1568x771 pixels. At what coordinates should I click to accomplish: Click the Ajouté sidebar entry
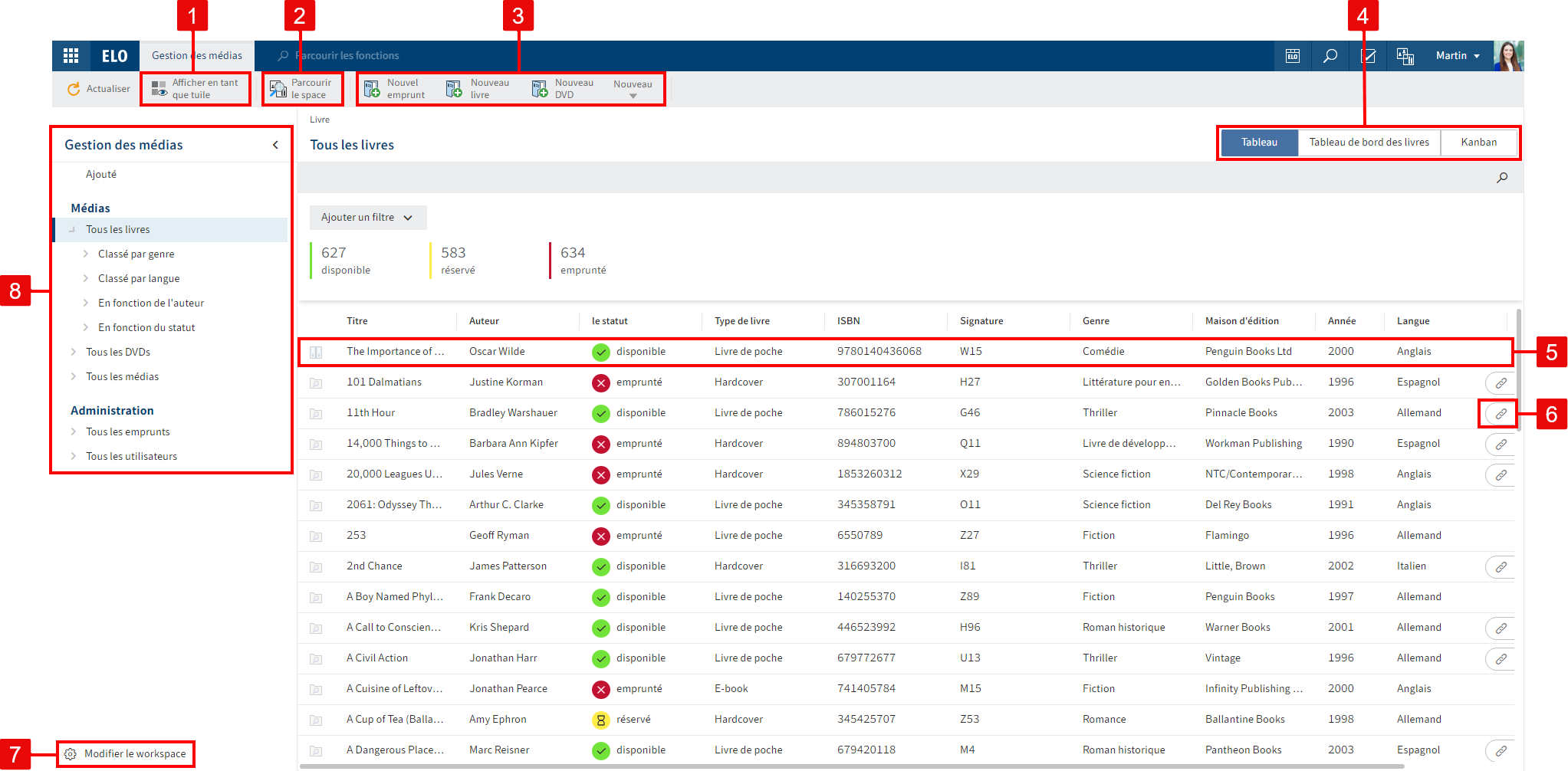pyautogui.click(x=100, y=175)
